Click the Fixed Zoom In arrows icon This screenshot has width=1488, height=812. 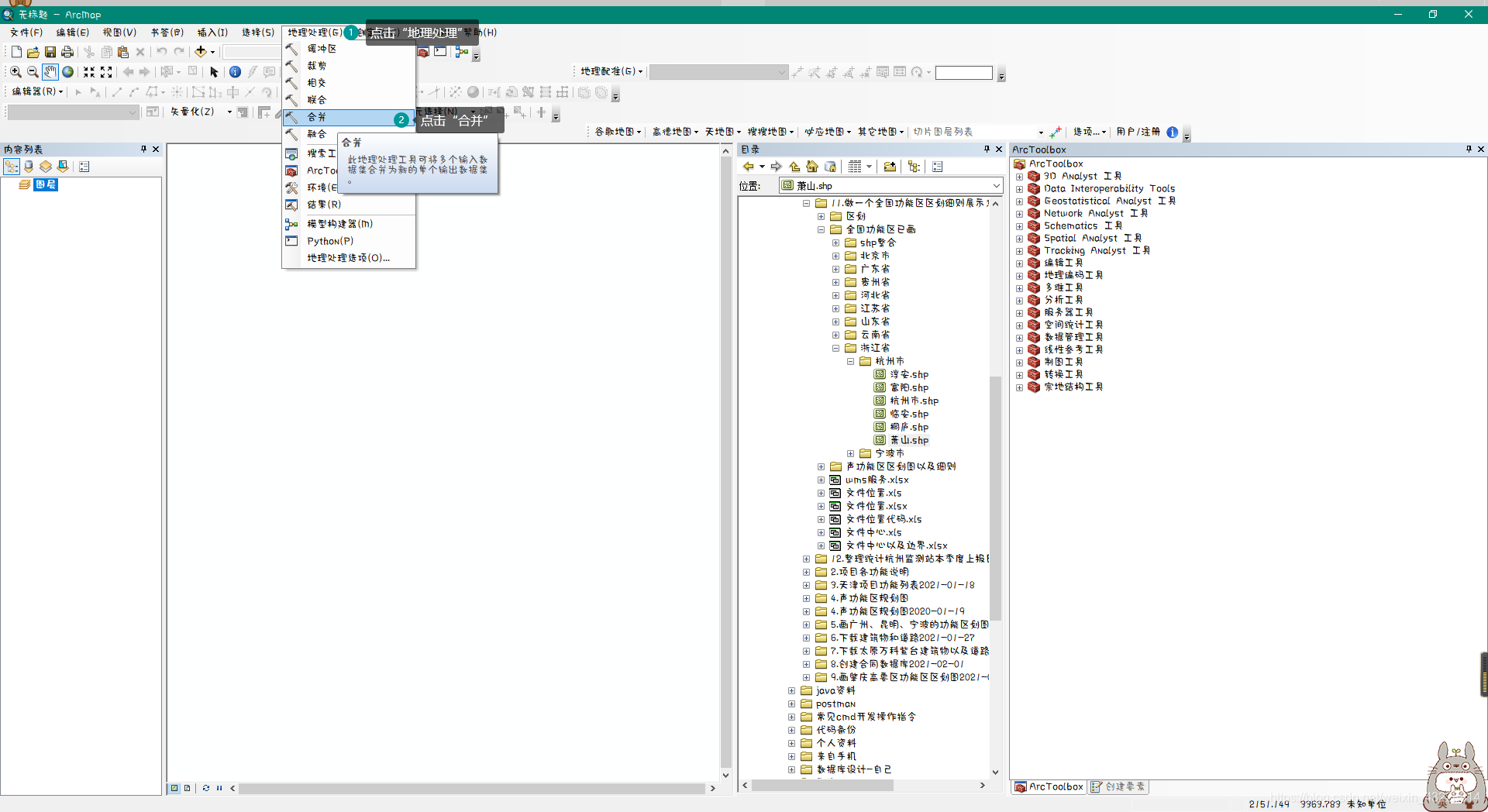pos(89,72)
